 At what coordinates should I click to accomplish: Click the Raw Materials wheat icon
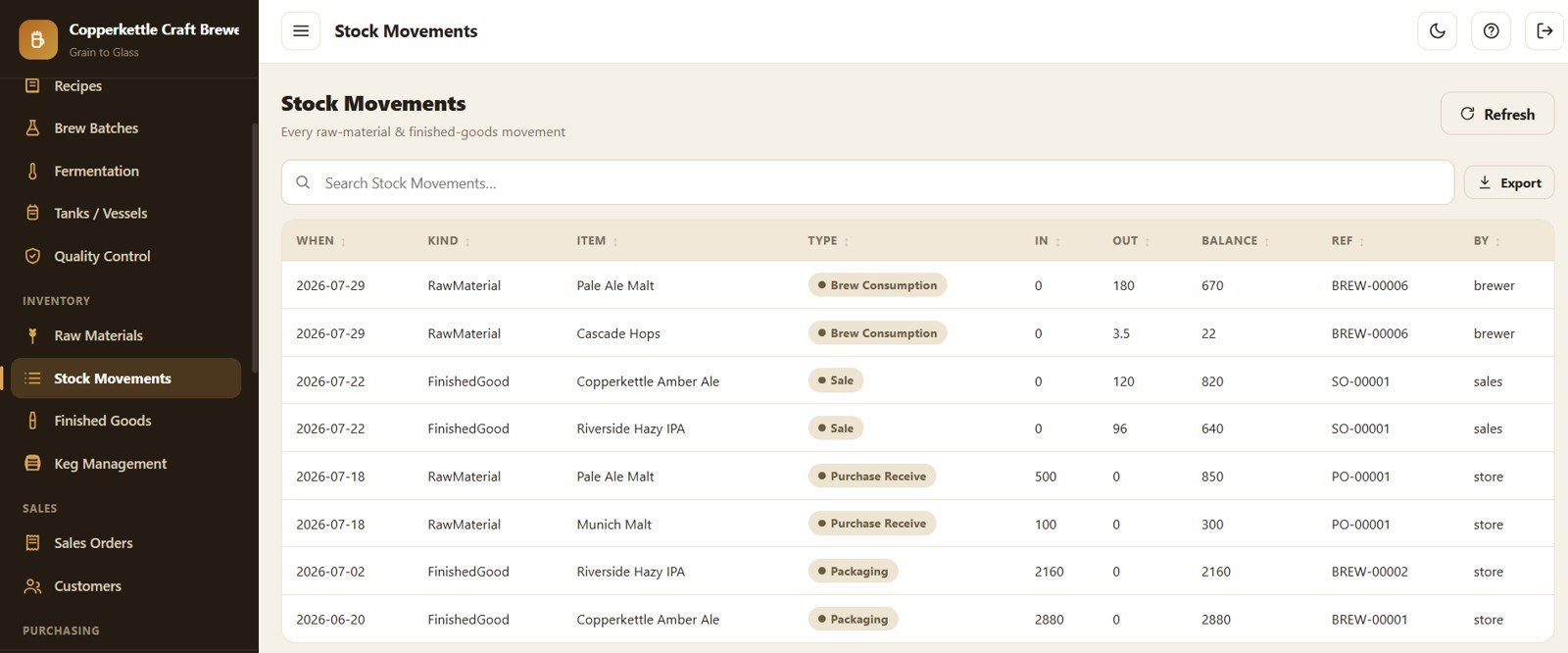tap(32, 336)
